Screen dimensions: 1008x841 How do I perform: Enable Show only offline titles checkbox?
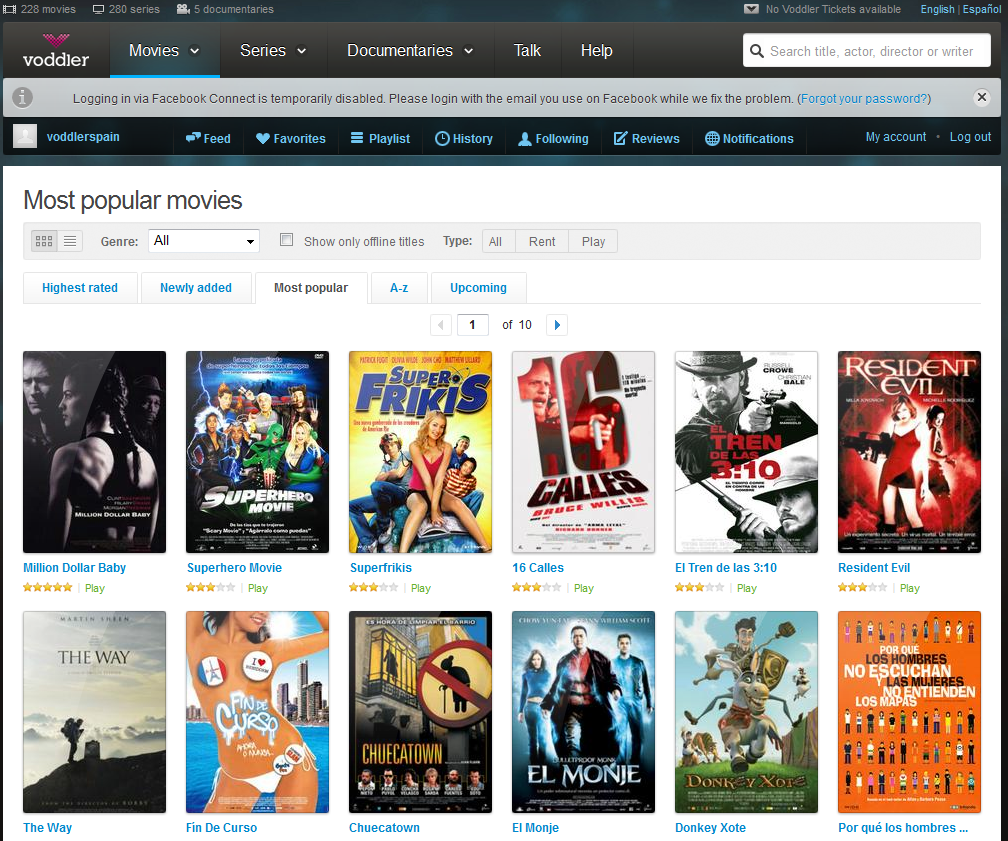pos(287,240)
